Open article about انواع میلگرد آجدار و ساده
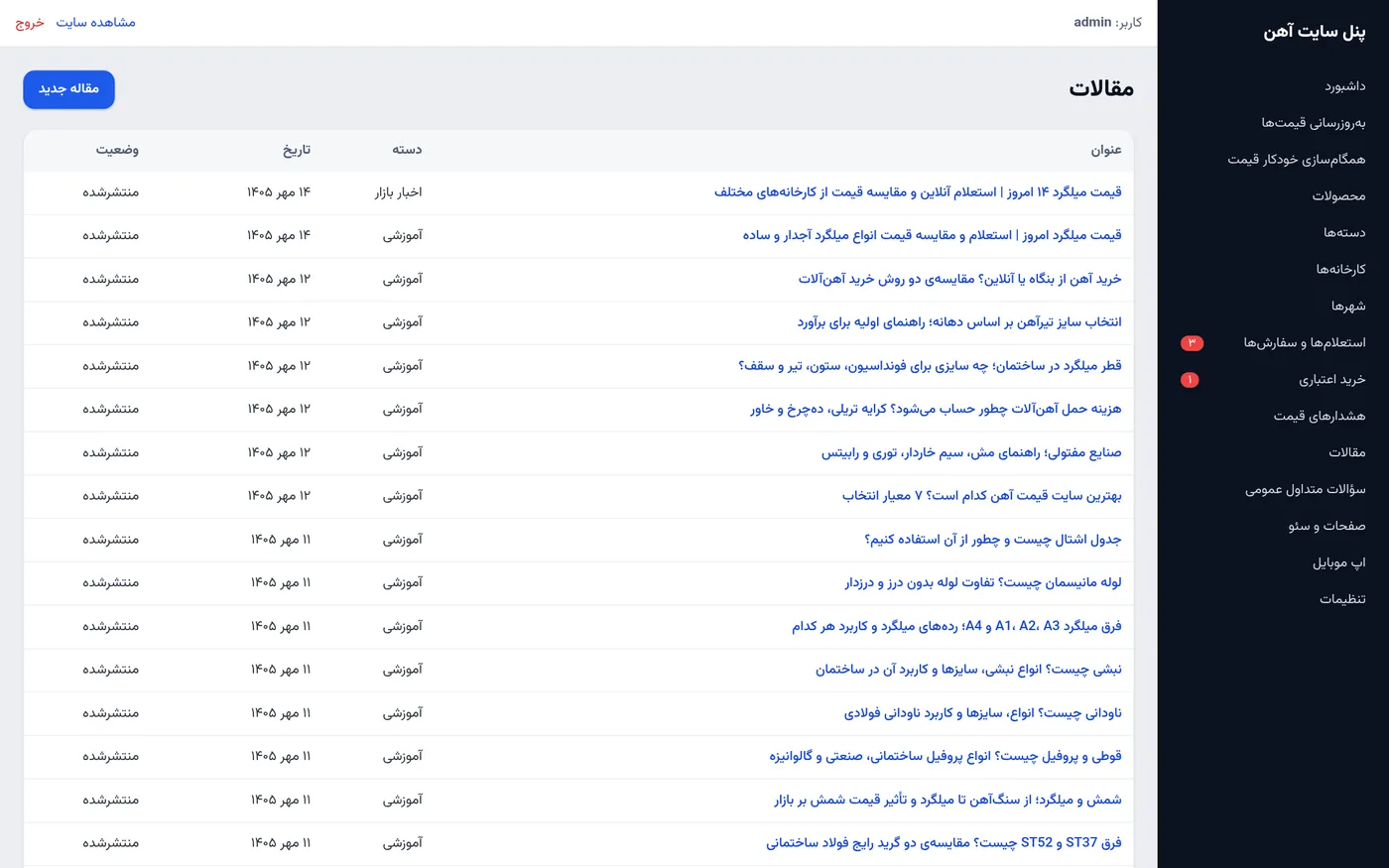Screen dimensions: 1389x868 coord(932,236)
